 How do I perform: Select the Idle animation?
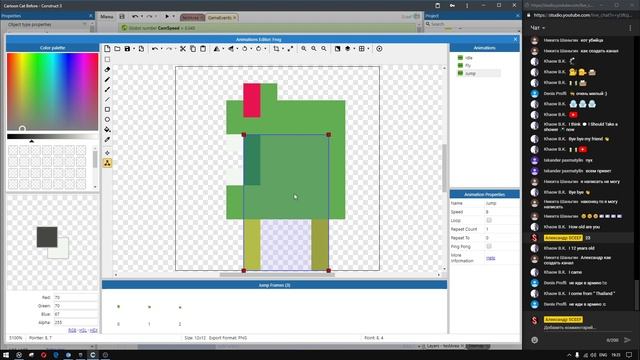[468, 58]
